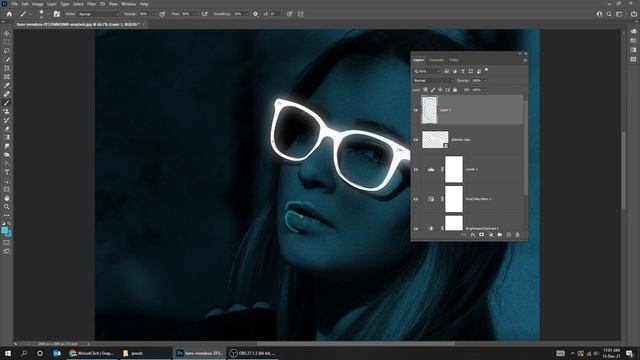Viewport: 640px width, 360px height.
Task: Select the Gradient tool
Action: (7, 137)
